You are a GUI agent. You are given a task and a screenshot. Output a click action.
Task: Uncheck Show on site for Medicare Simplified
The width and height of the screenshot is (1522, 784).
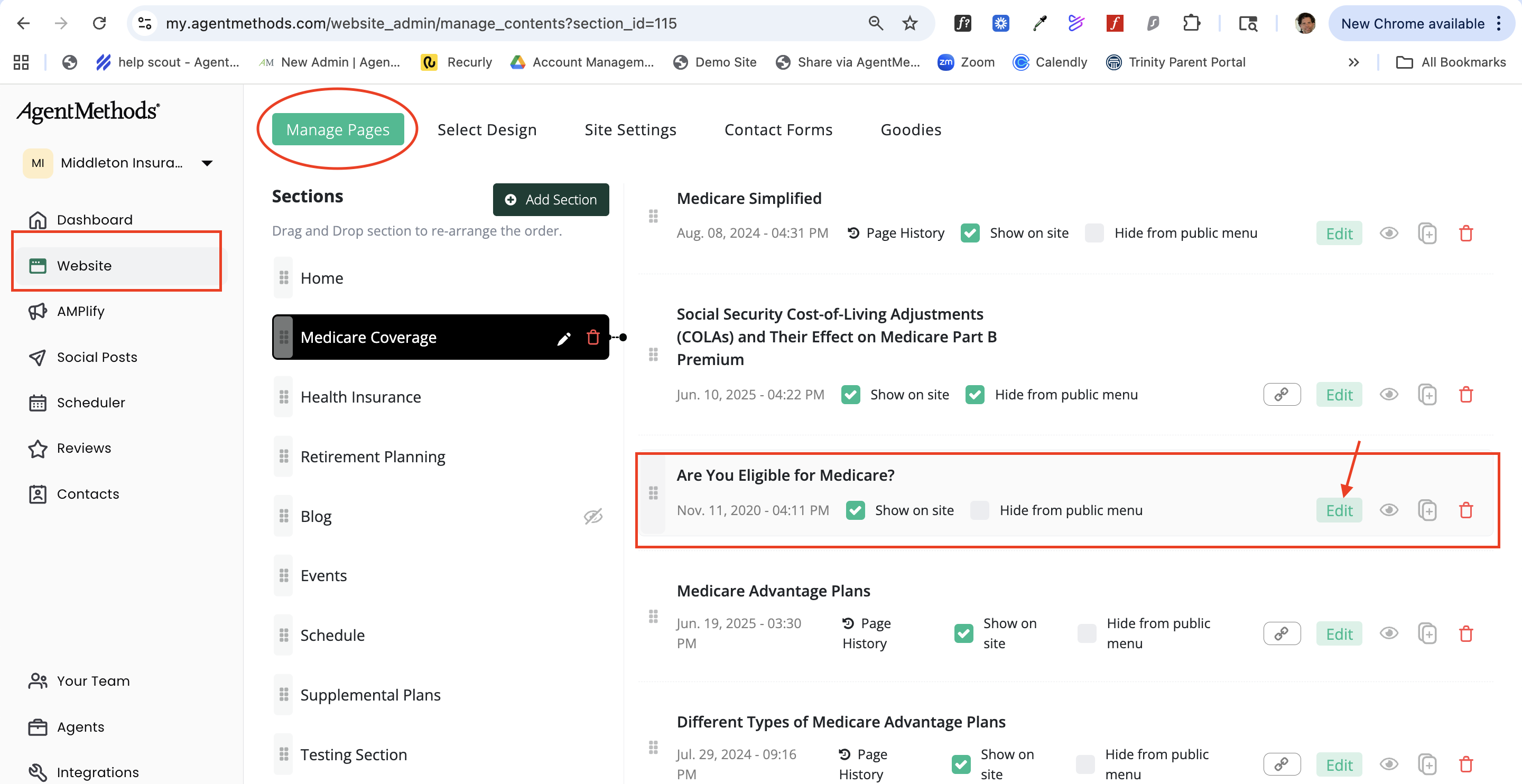(970, 234)
